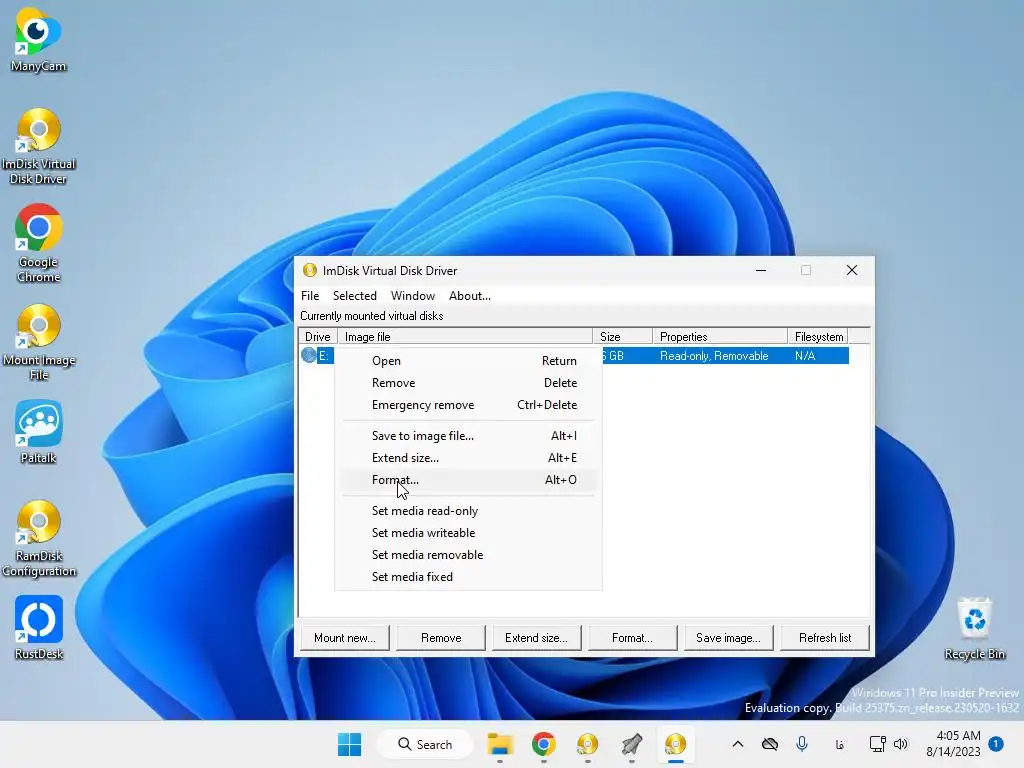Viewport: 1024px width, 768px height.
Task: Click the Mount new... button
Action: pyautogui.click(x=345, y=638)
